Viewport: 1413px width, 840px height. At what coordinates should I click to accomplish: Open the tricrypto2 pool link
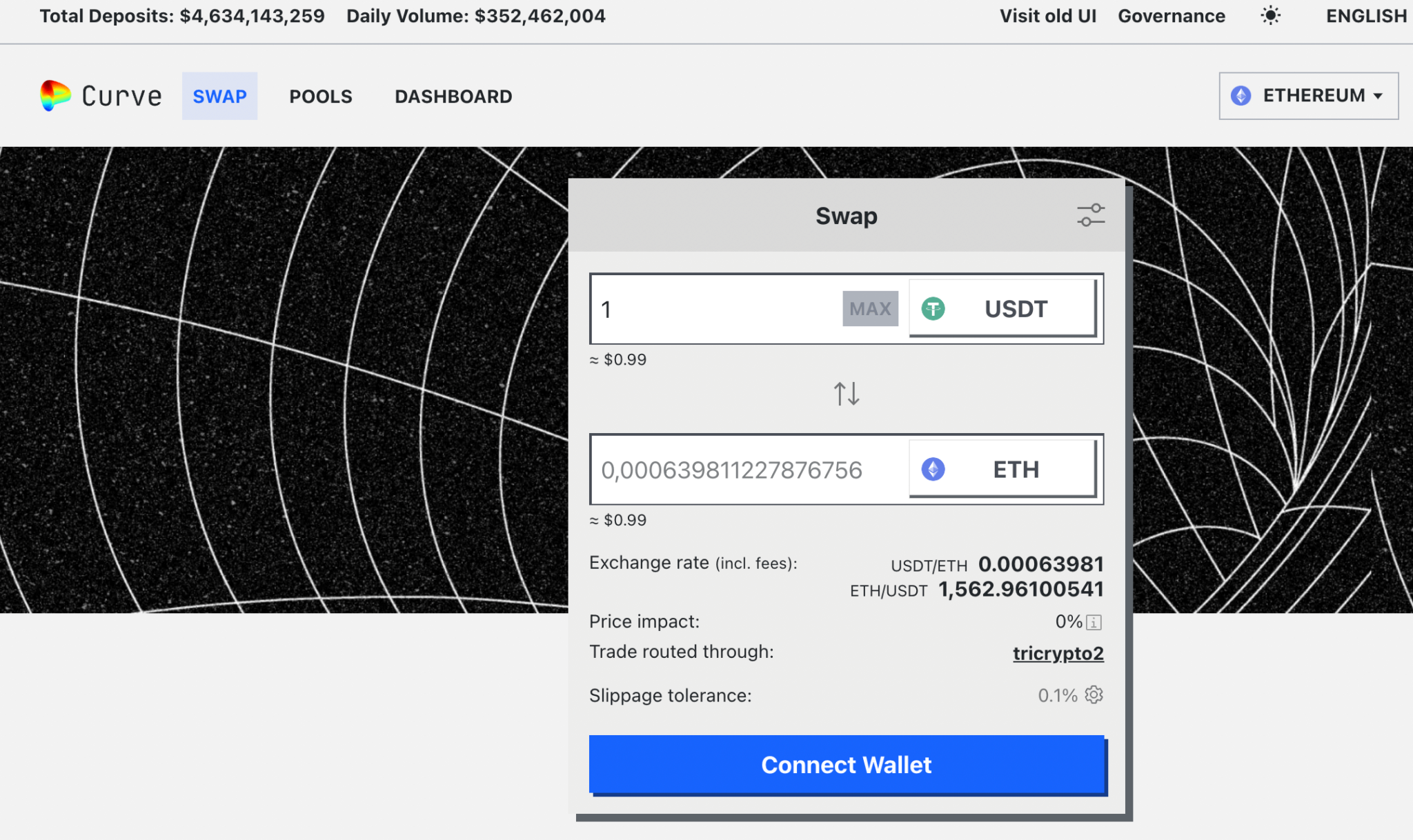tap(1058, 653)
